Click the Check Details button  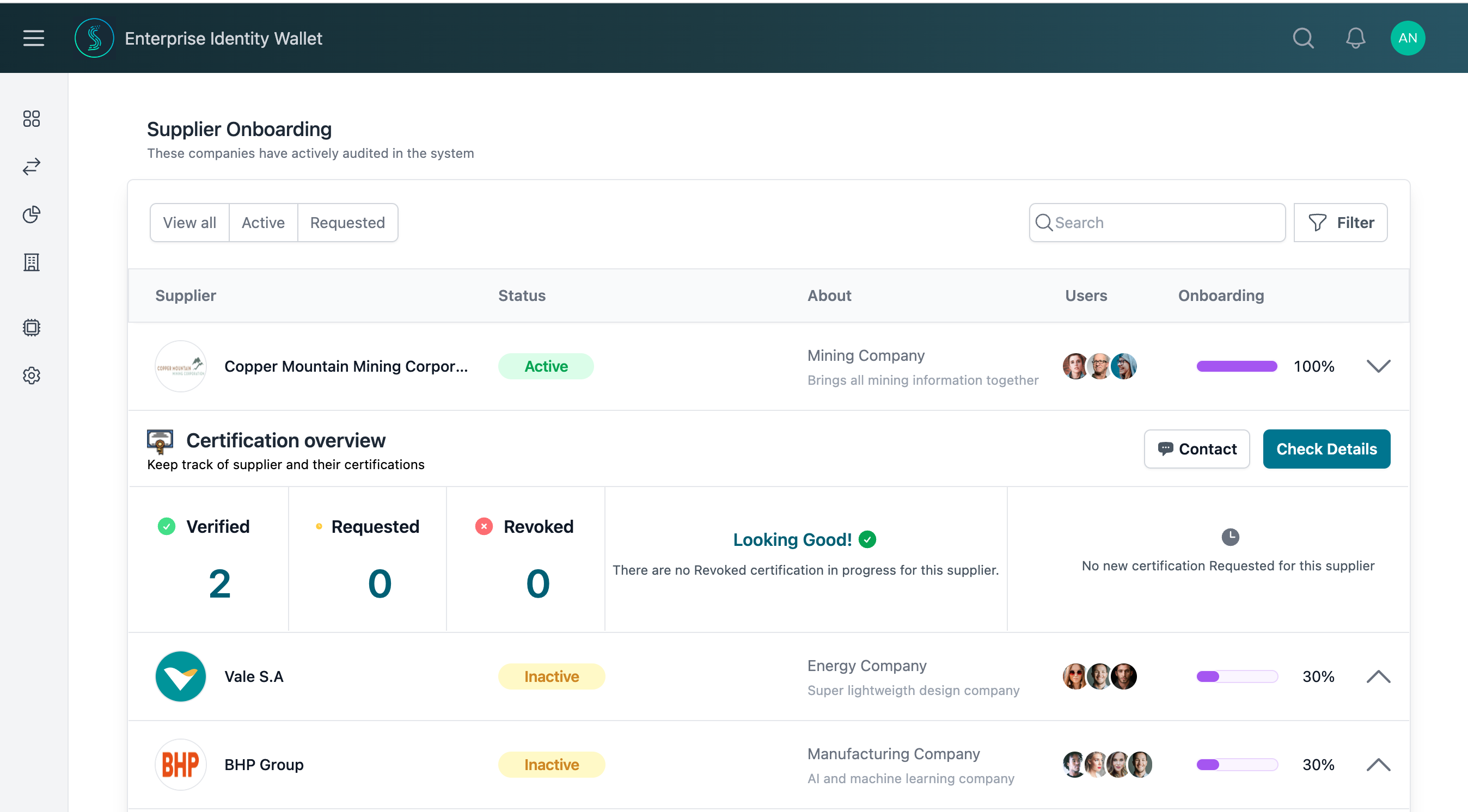click(x=1326, y=448)
